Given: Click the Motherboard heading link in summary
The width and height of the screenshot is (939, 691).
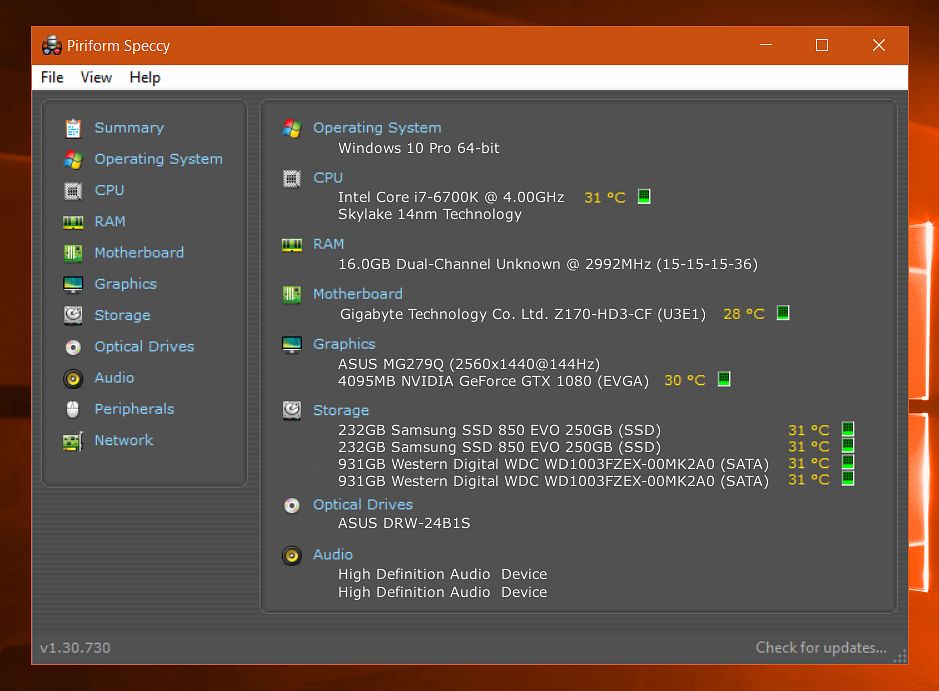Looking at the screenshot, I should (358, 294).
